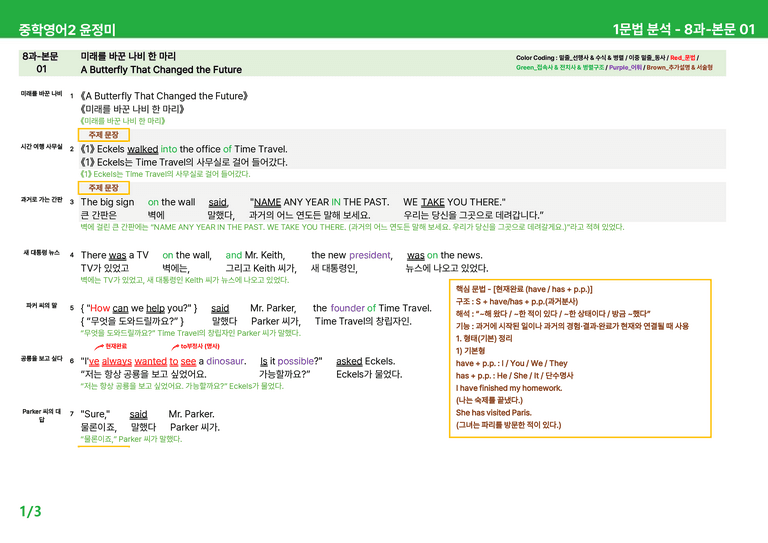Click the side label '새 대통령 뉴스'

pyautogui.click(x=41, y=253)
